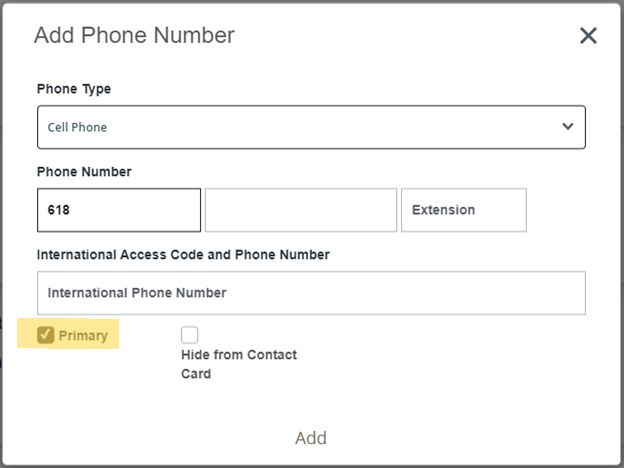The width and height of the screenshot is (624, 468).
Task: Click the Add Phone Number title heading
Action: coord(135,35)
